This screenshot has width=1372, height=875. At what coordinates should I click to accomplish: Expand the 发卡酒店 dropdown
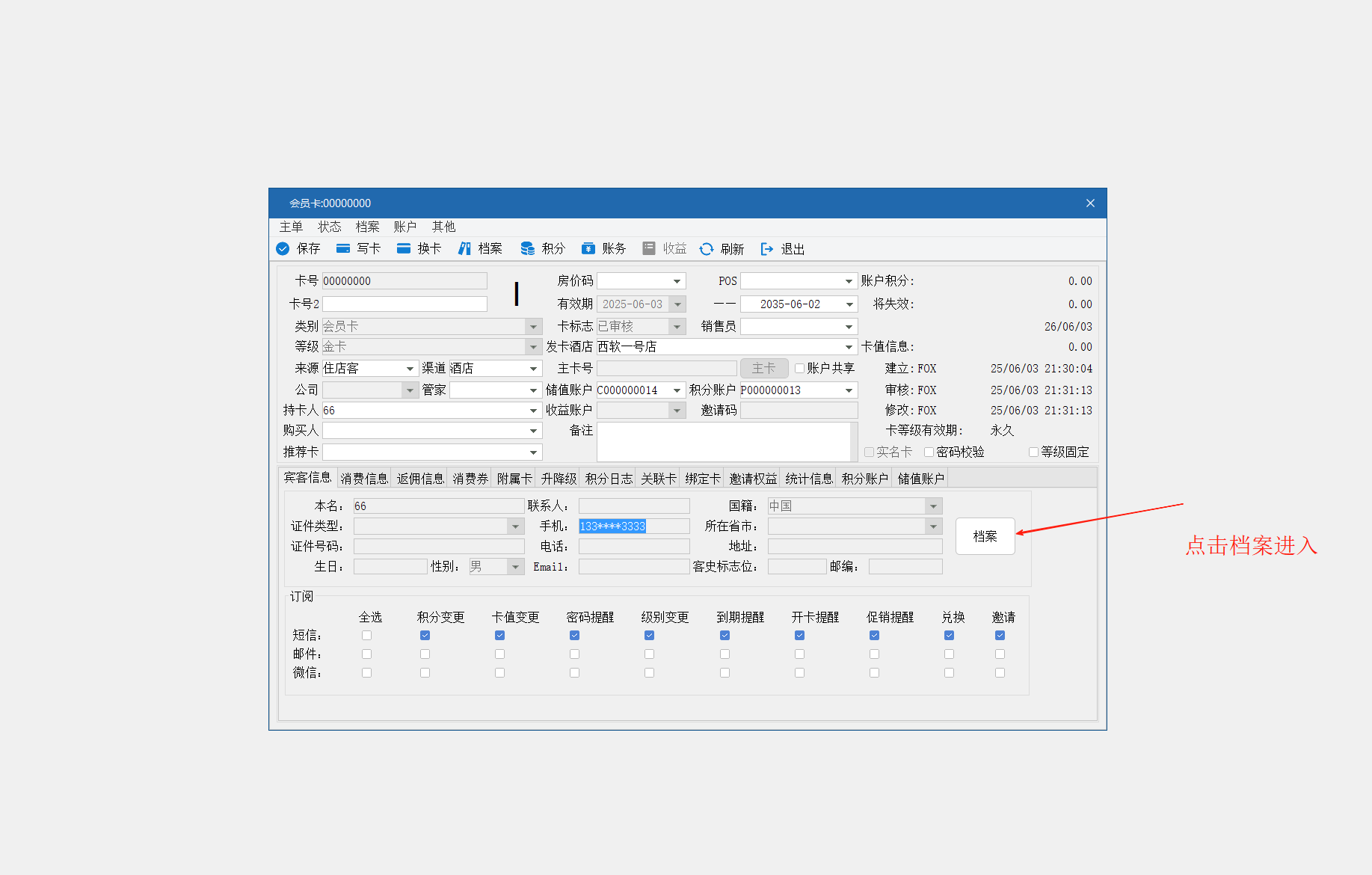tap(849, 347)
